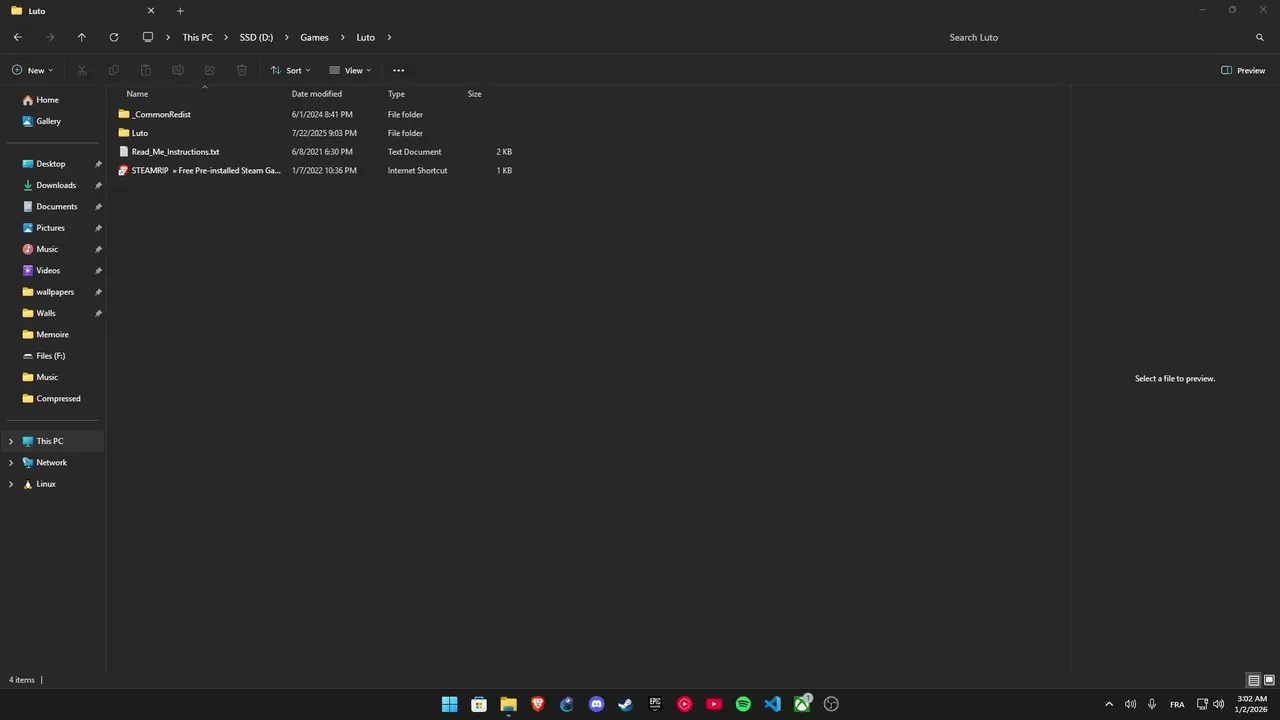The height and width of the screenshot is (720, 1280).
Task: Open Home in the navigation pane
Action: 48,100
